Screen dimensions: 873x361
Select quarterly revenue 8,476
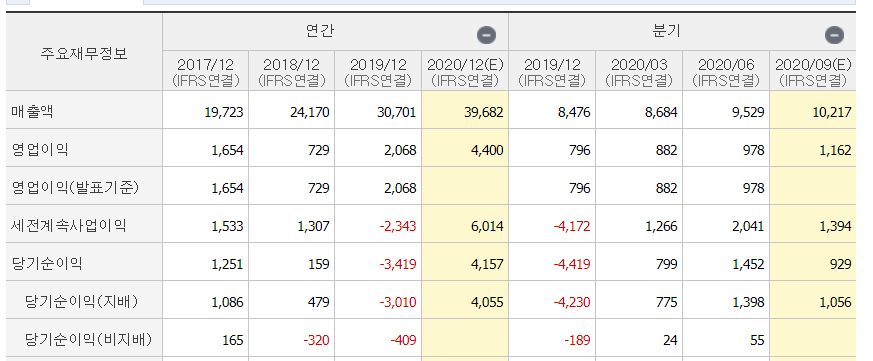(574, 113)
